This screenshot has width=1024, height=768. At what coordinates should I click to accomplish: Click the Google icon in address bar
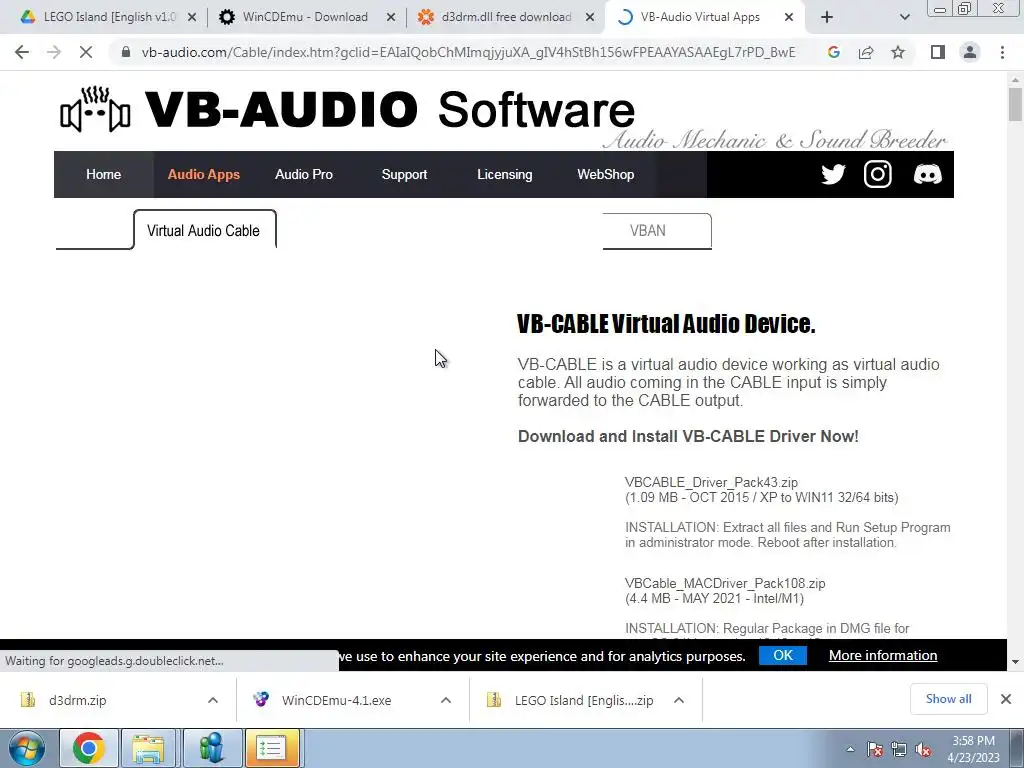[833, 52]
